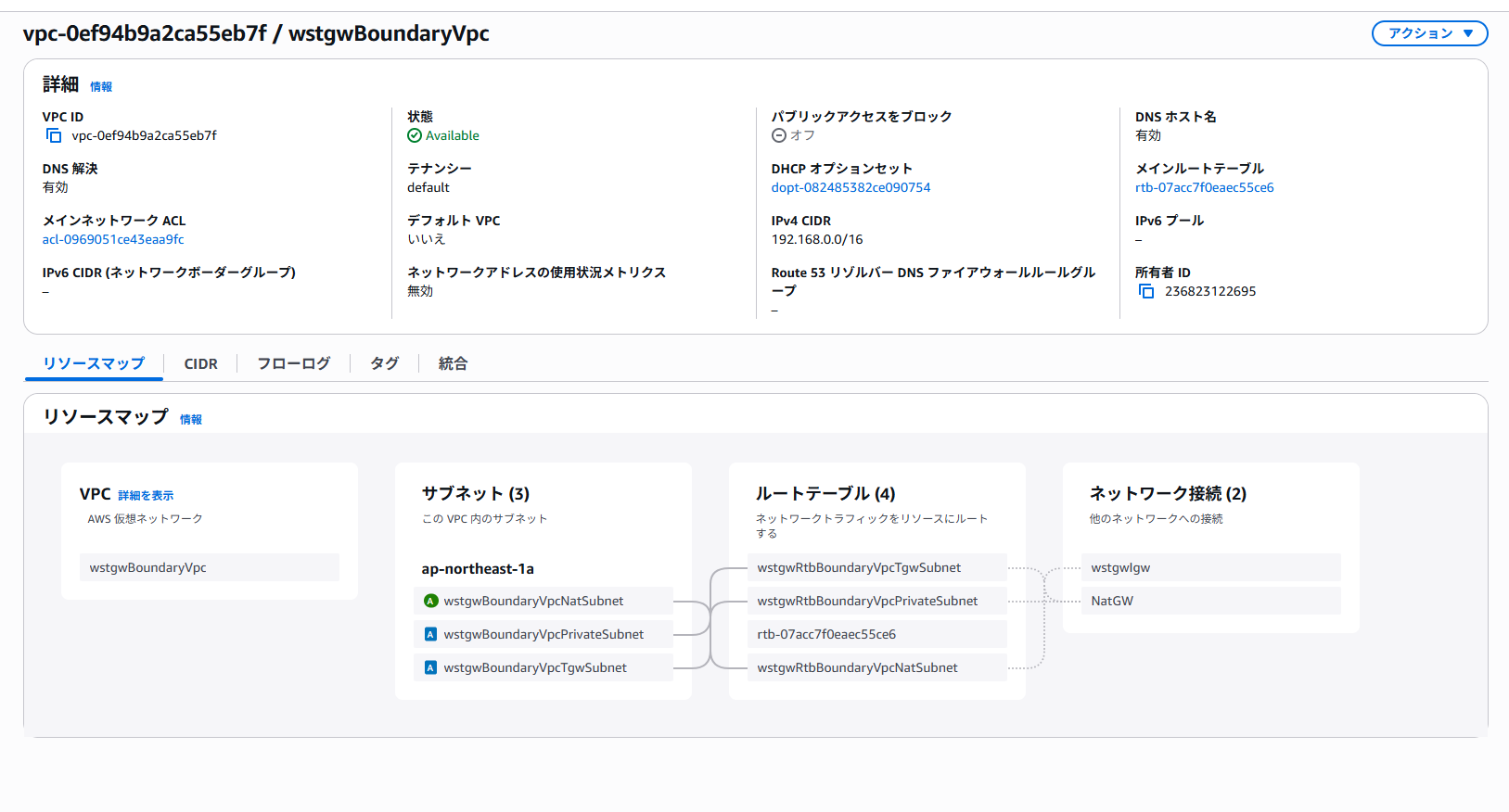This screenshot has width=1509, height=812.
Task: Click 詳細を表示 link in VPC card
Action: 146,496
